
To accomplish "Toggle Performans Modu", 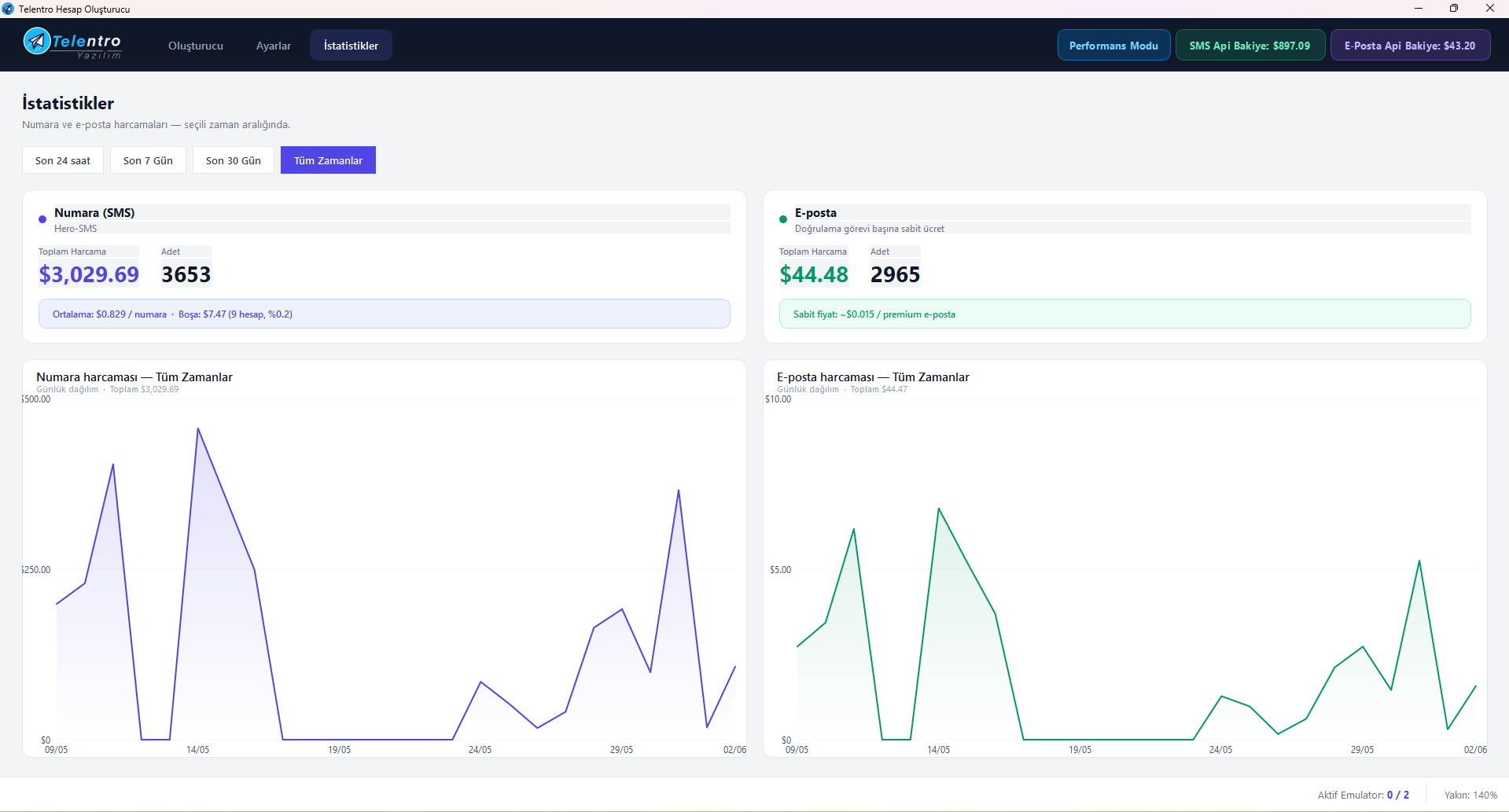I will click(x=1113, y=46).
